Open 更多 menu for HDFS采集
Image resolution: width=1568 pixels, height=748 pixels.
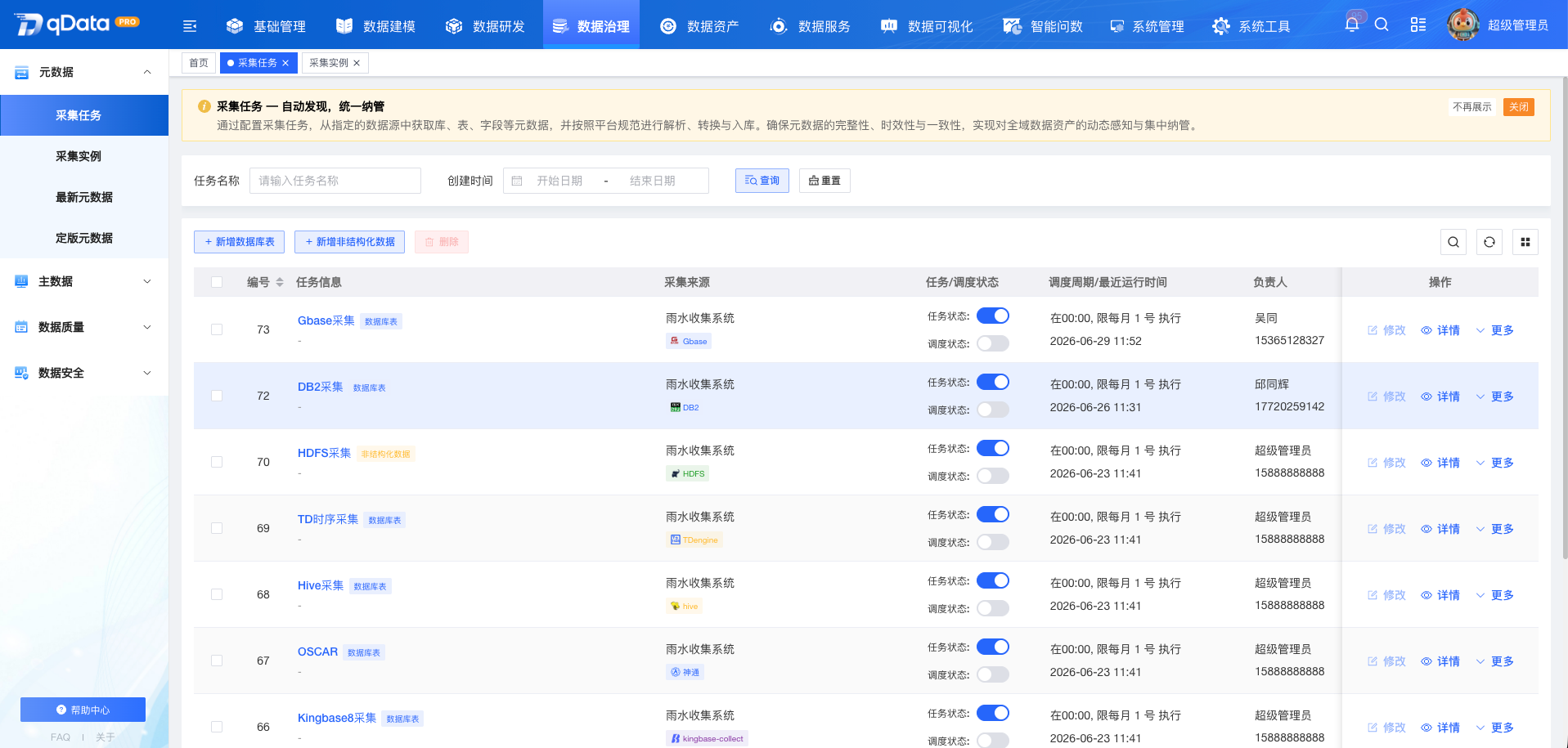click(x=1494, y=463)
